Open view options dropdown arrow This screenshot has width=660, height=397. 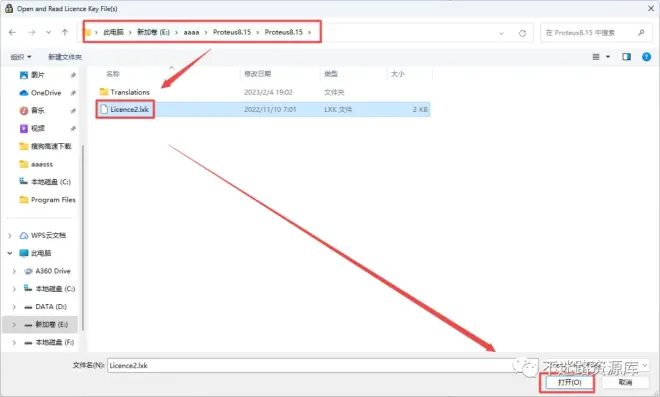point(608,57)
